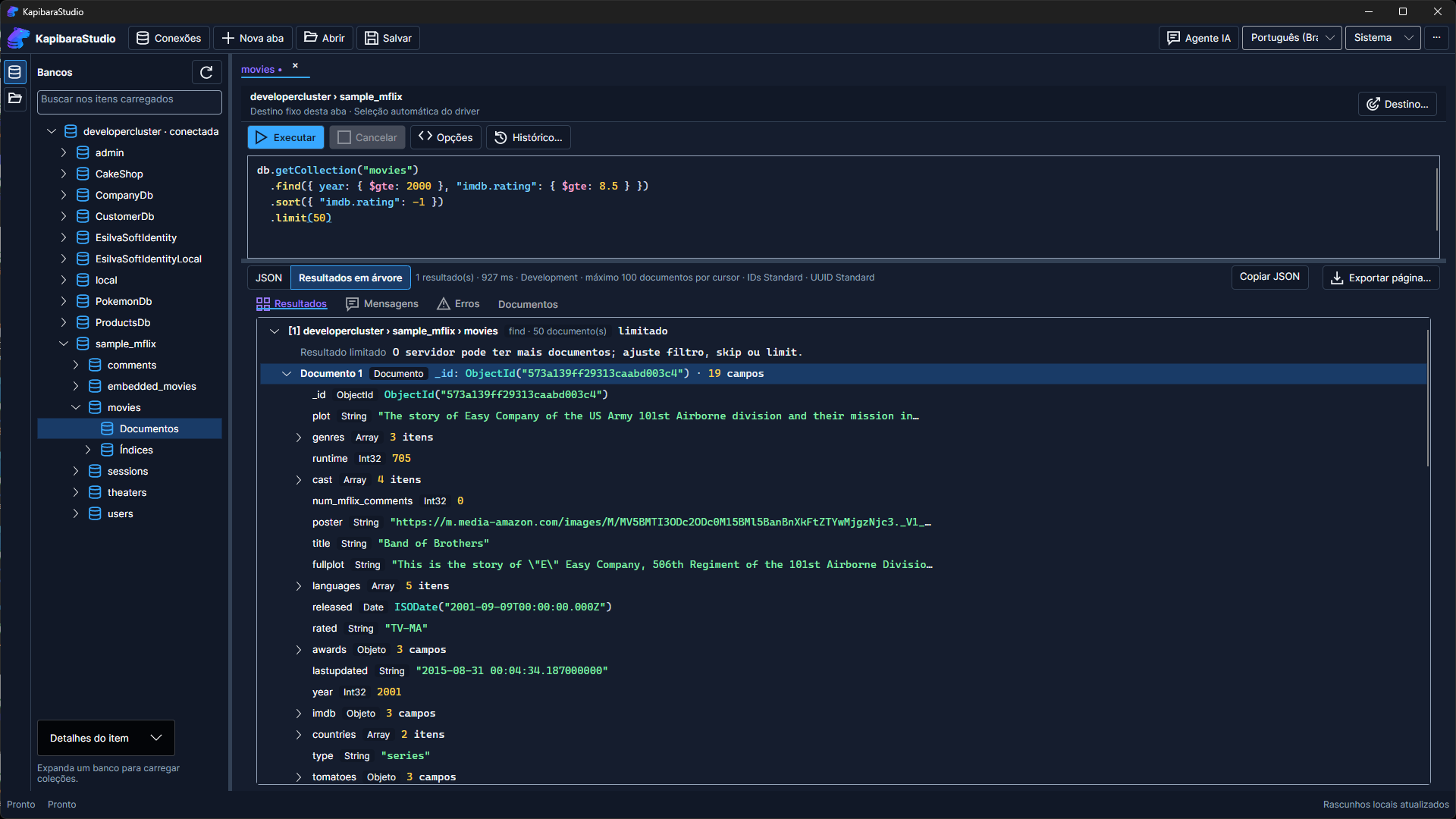Close the movies query tab
This screenshot has height=819, width=1456.
pyautogui.click(x=295, y=65)
